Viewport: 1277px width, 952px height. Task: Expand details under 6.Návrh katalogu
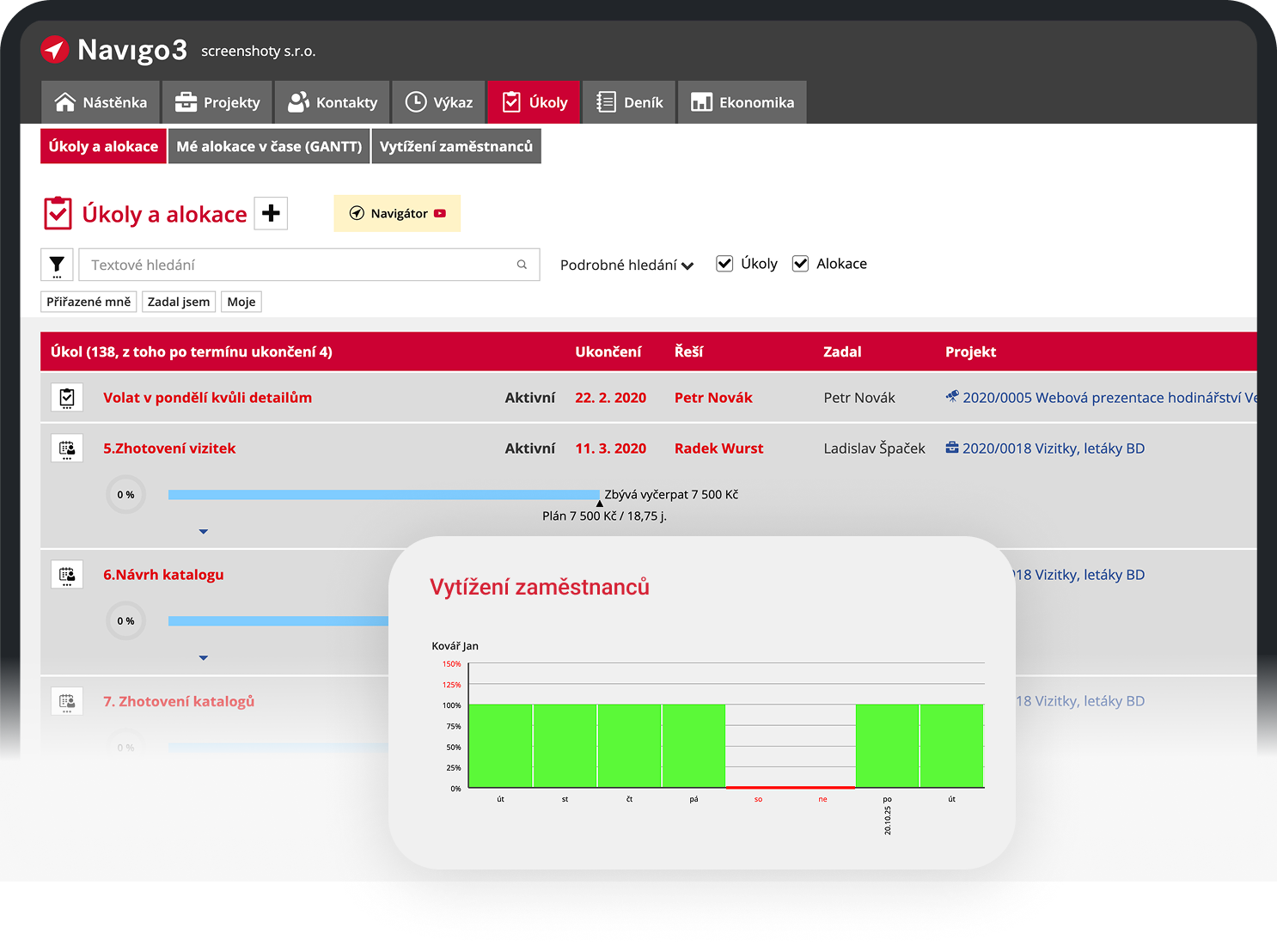(204, 658)
